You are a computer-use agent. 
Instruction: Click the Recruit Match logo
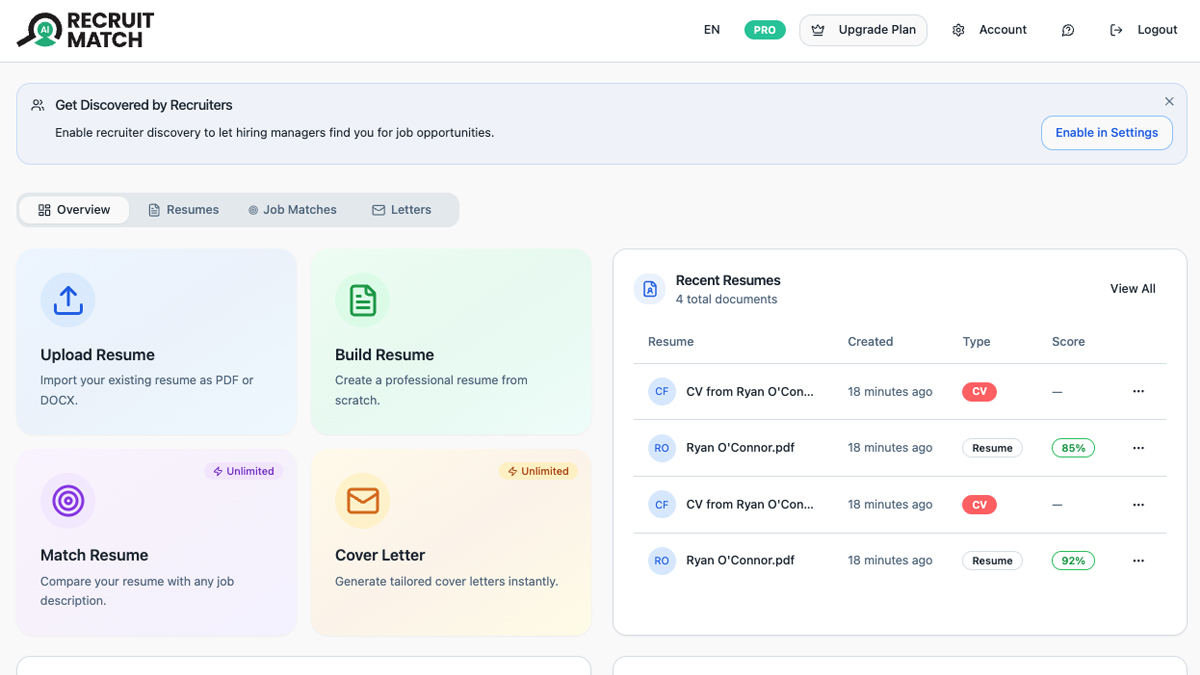point(85,30)
